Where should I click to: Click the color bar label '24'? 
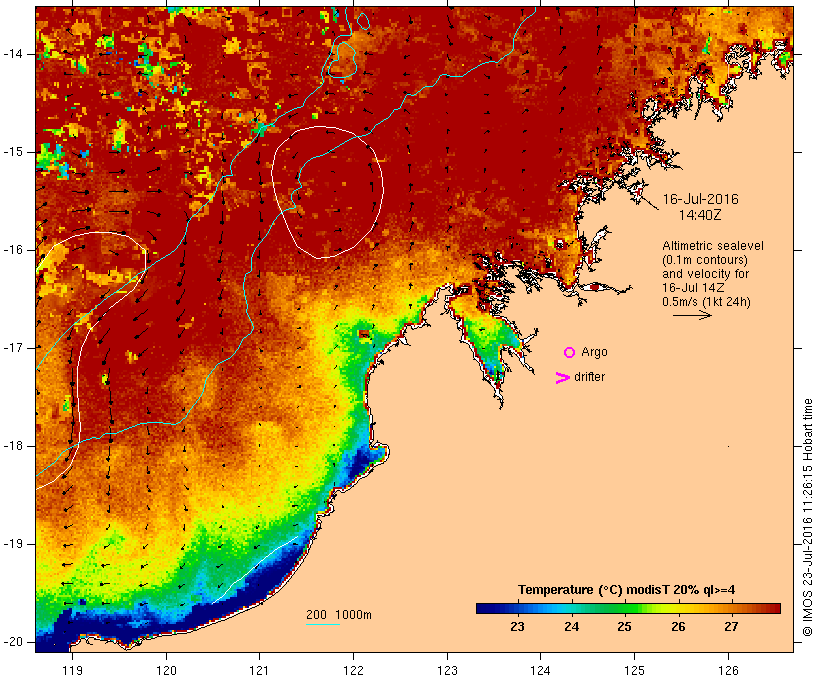coord(572,627)
